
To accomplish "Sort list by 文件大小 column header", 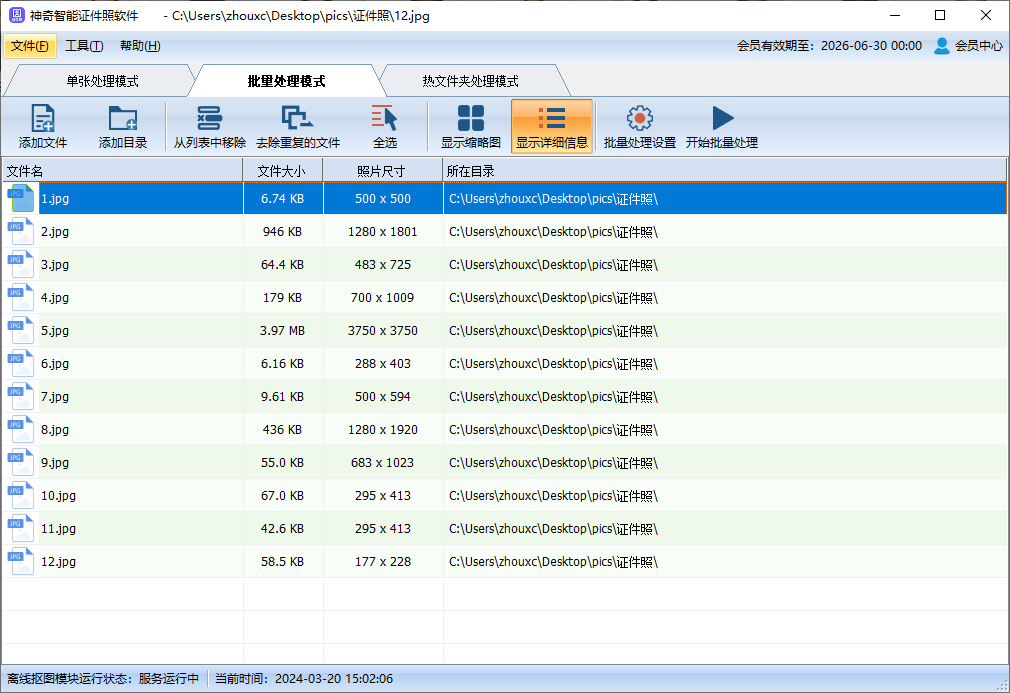I will [x=282, y=171].
